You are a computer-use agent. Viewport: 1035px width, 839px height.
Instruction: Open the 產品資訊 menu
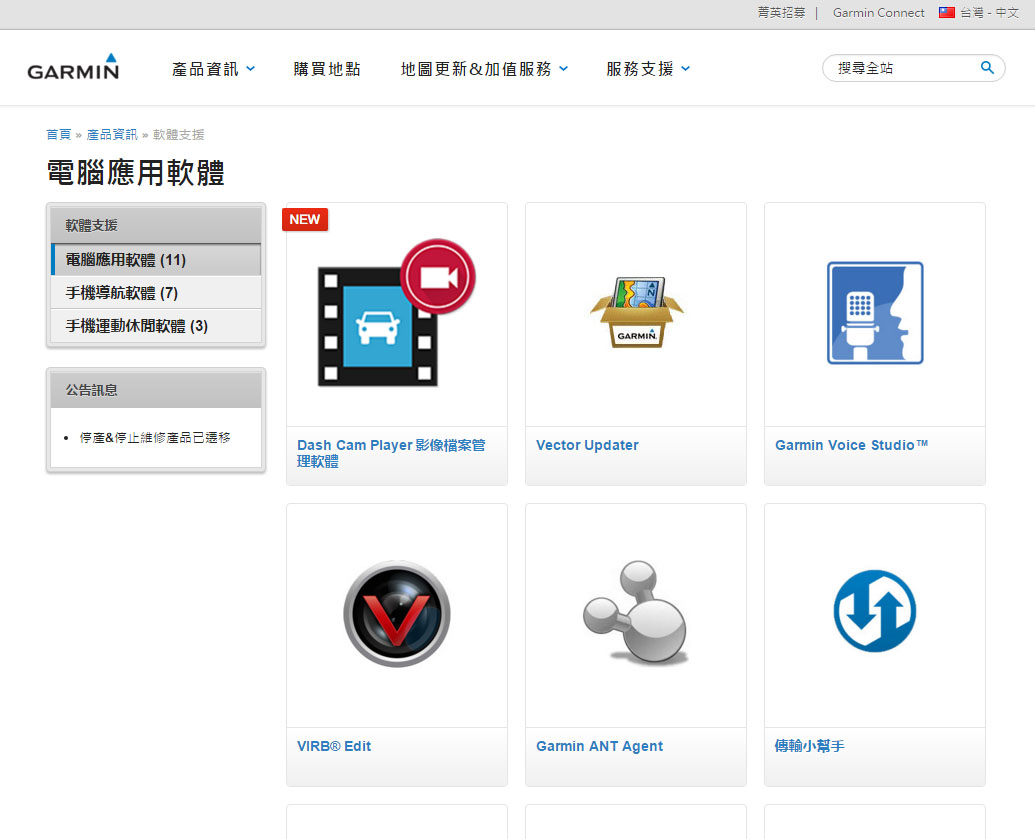[205, 69]
